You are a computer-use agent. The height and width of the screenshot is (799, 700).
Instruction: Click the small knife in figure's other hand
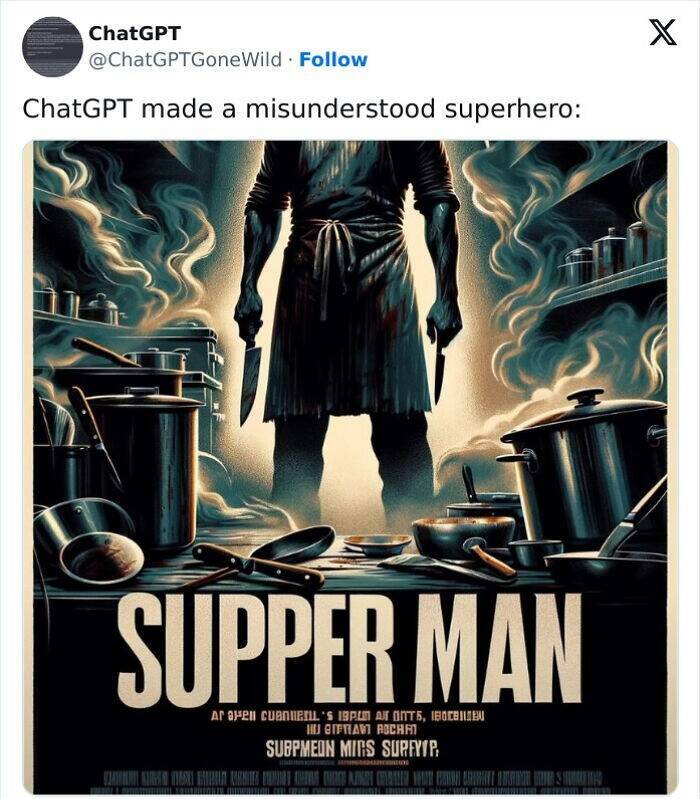pyautogui.click(x=439, y=371)
